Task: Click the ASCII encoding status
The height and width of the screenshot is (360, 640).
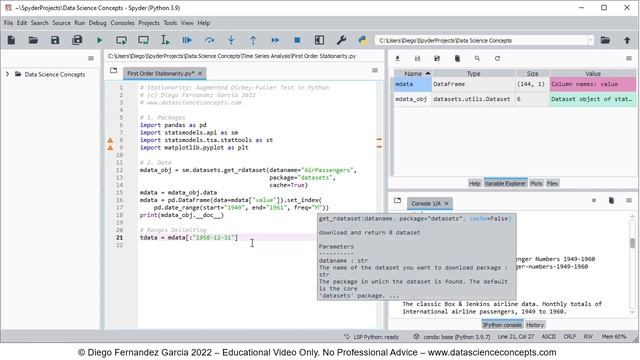Action: (549, 337)
